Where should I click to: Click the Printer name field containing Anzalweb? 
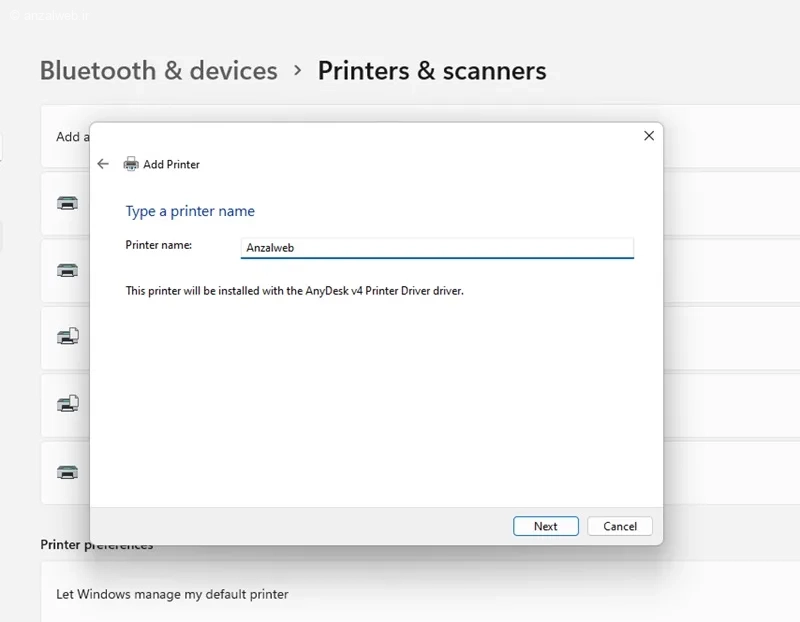(437, 248)
